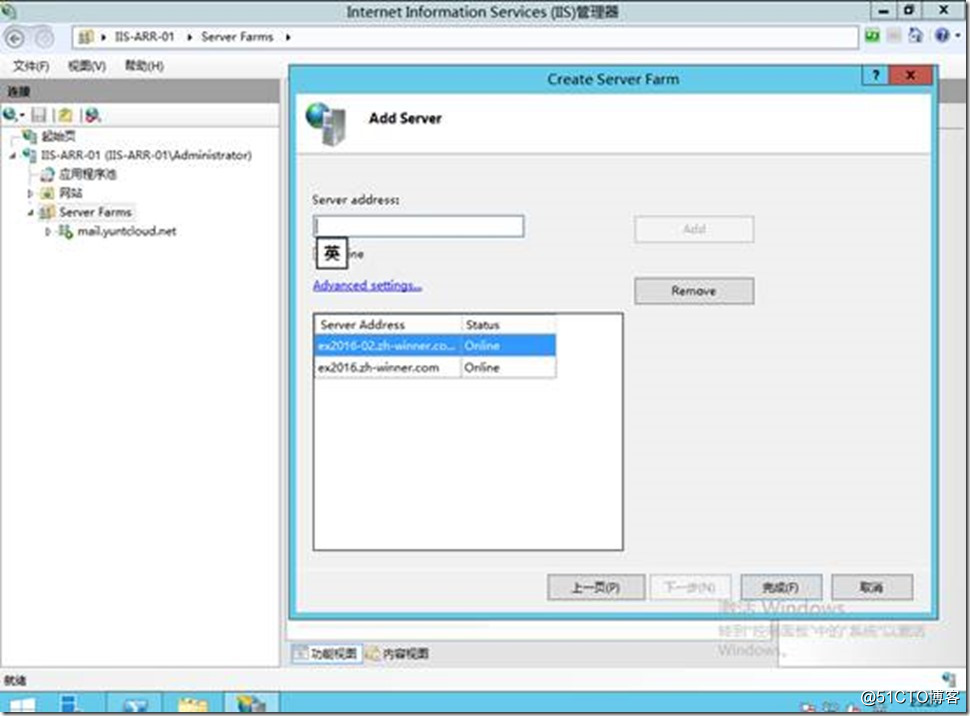This screenshot has height=716, width=970.
Task: Select the ex2016.zh-winner.com row
Action: coord(436,367)
